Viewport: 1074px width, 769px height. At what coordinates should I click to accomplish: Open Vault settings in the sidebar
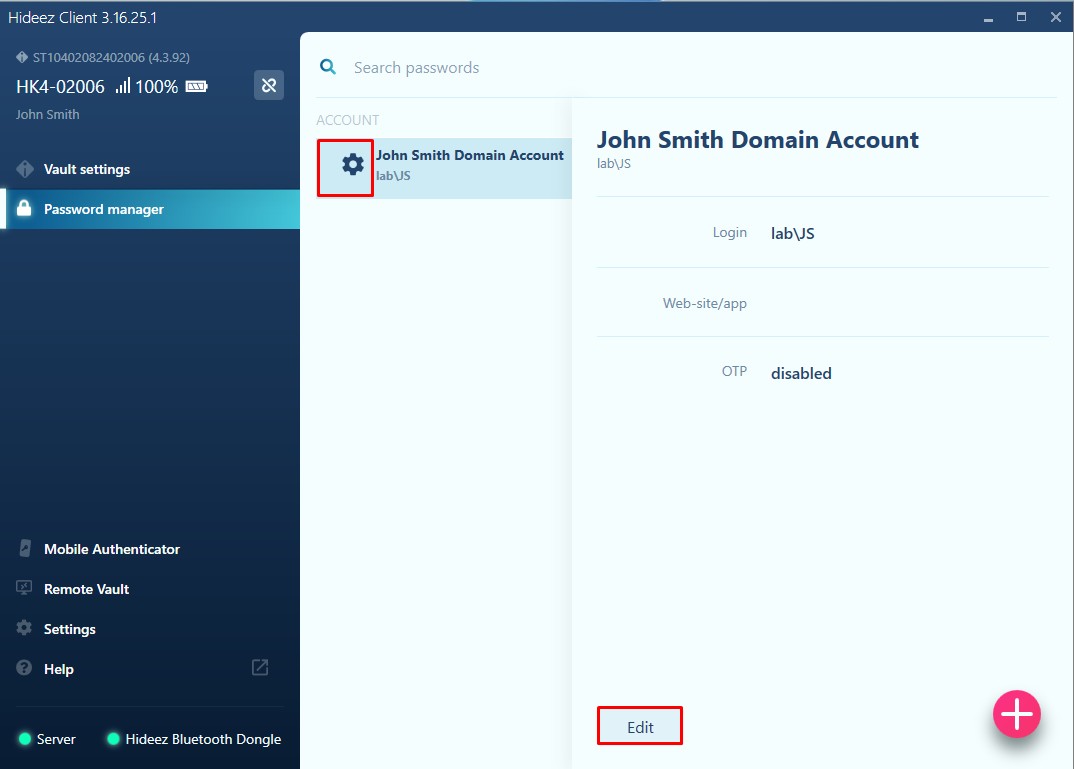(x=87, y=169)
